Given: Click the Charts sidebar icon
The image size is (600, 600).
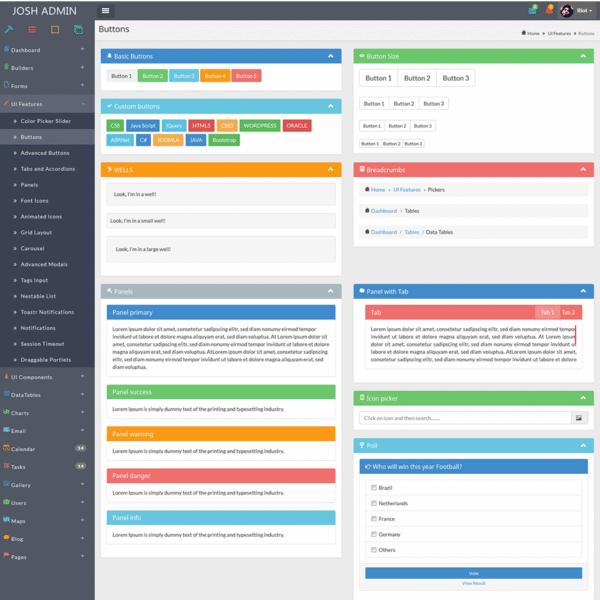Looking at the screenshot, I should point(7,412).
